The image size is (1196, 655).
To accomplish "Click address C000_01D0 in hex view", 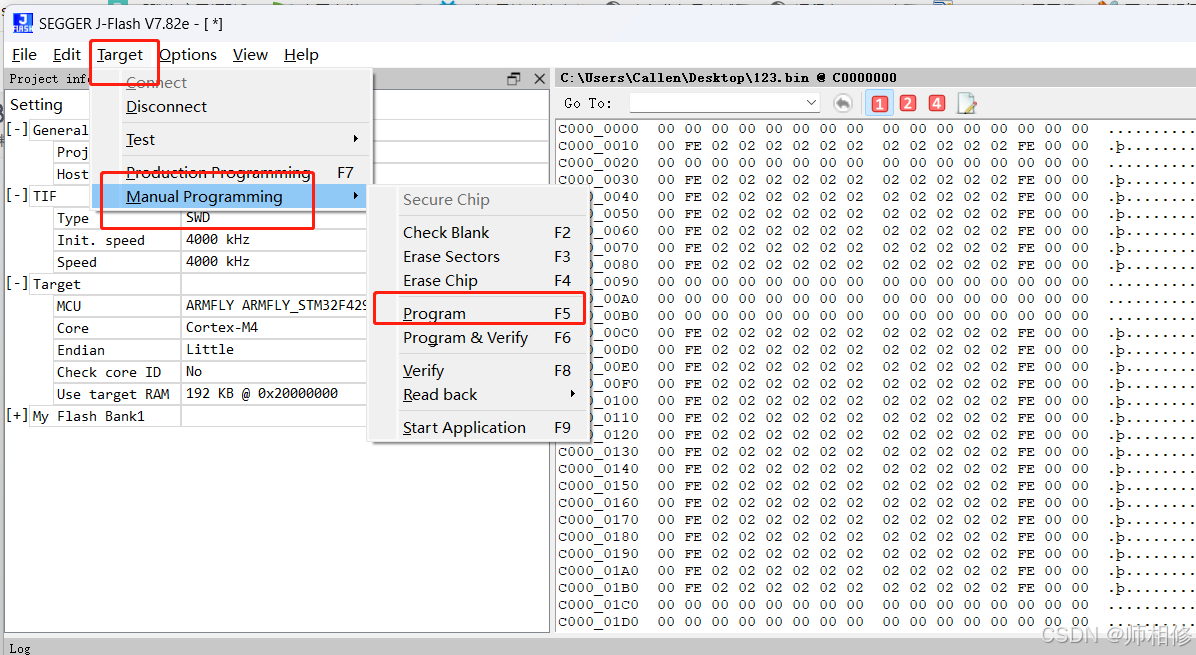I will 599,622.
